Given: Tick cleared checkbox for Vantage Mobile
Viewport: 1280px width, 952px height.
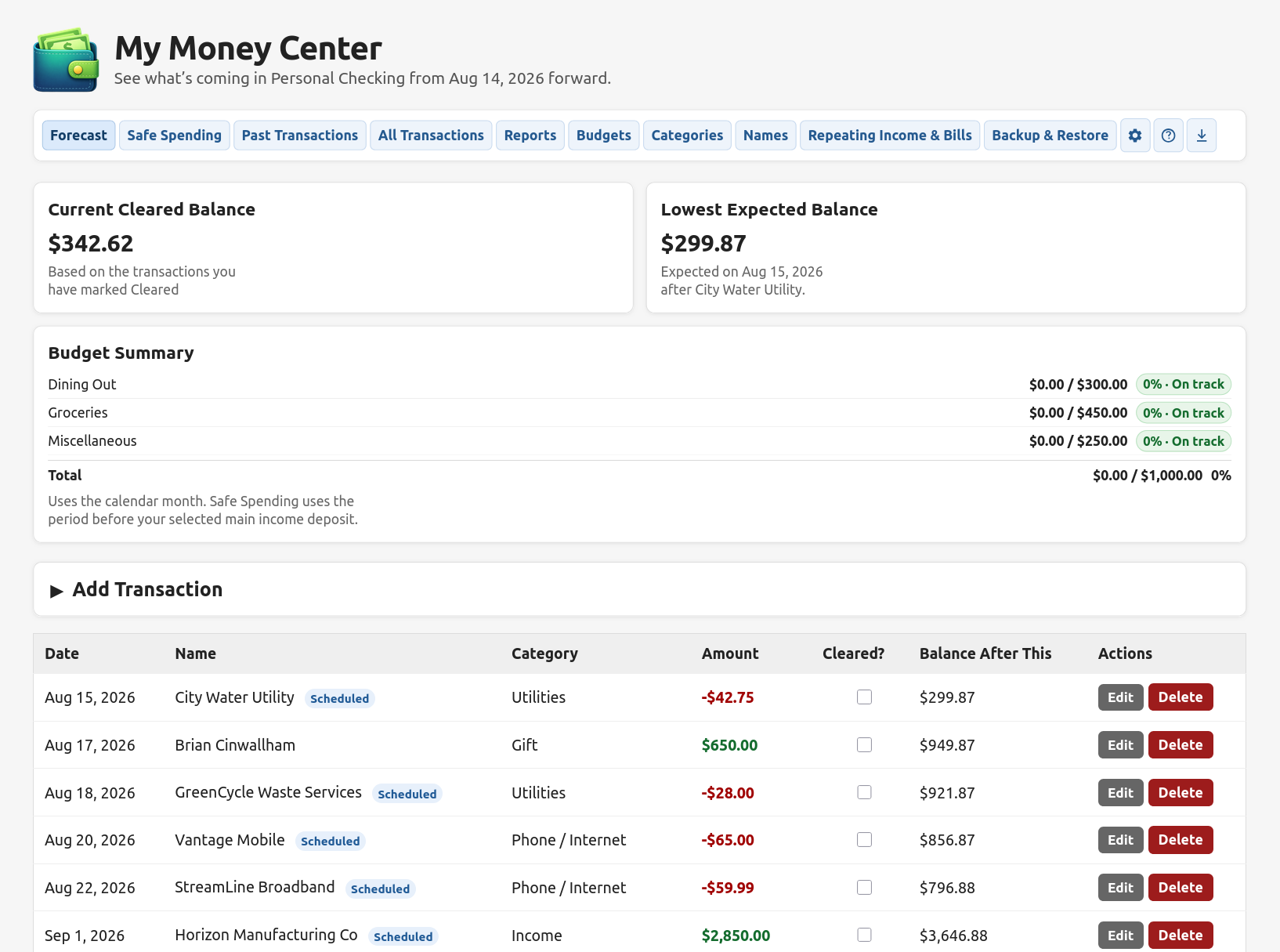Looking at the screenshot, I should point(864,839).
